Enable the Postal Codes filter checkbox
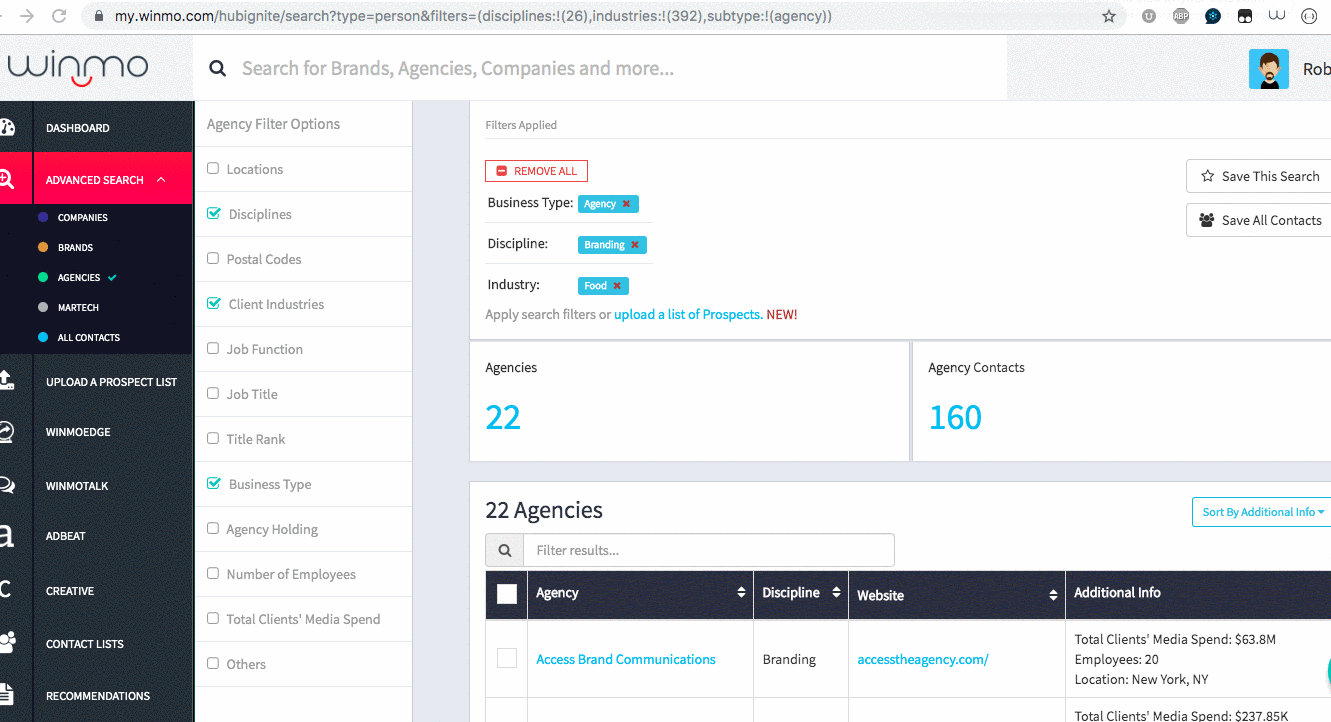The width and height of the screenshot is (1331, 722). (213, 259)
